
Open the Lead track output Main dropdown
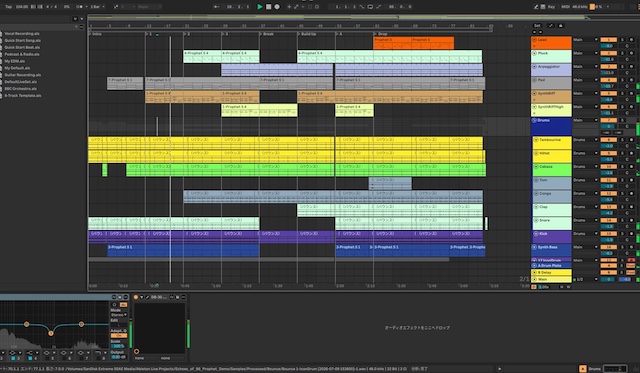coord(585,40)
